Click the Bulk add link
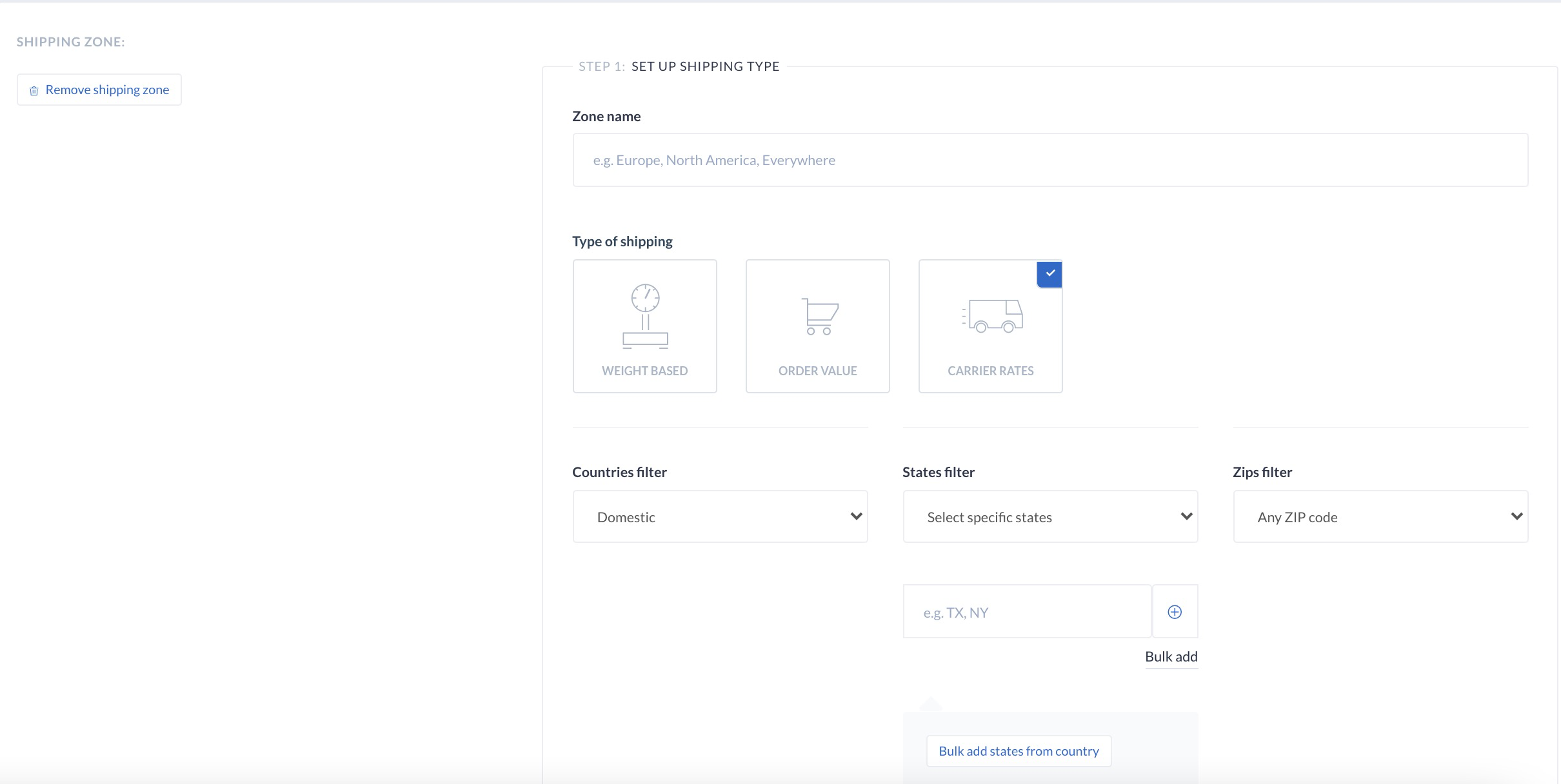Image resolution: width=1561 pixels, height=784 pixels. (x=1171, y=656)
